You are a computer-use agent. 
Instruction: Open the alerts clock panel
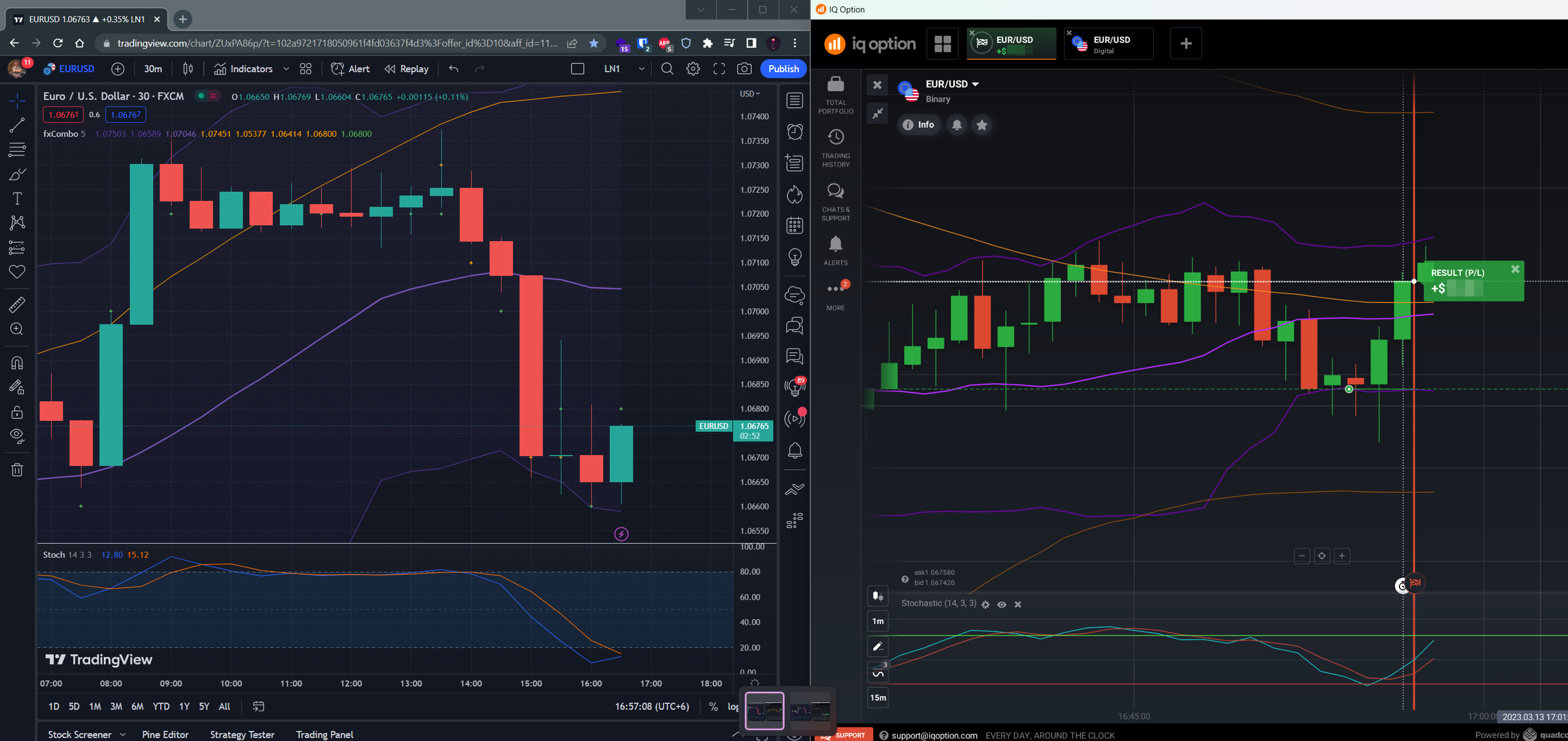coord(794,132)
